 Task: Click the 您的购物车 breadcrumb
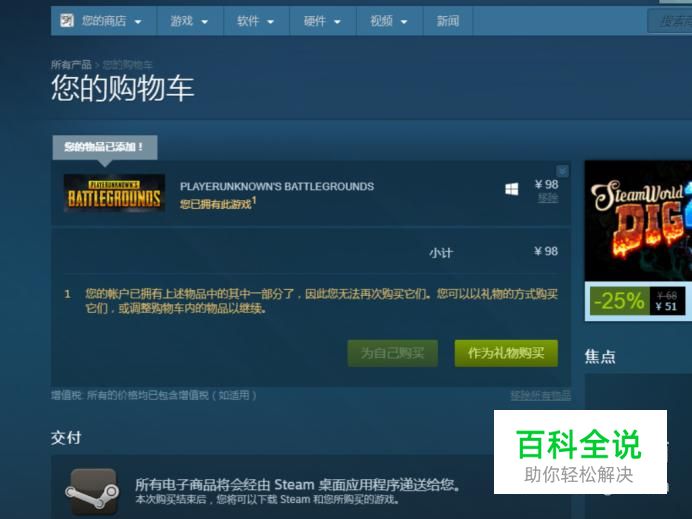tap(128, 65)
